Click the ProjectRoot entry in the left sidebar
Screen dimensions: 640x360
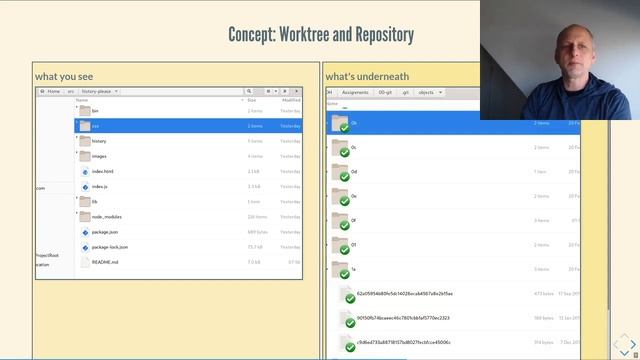(x=48, y=255)
